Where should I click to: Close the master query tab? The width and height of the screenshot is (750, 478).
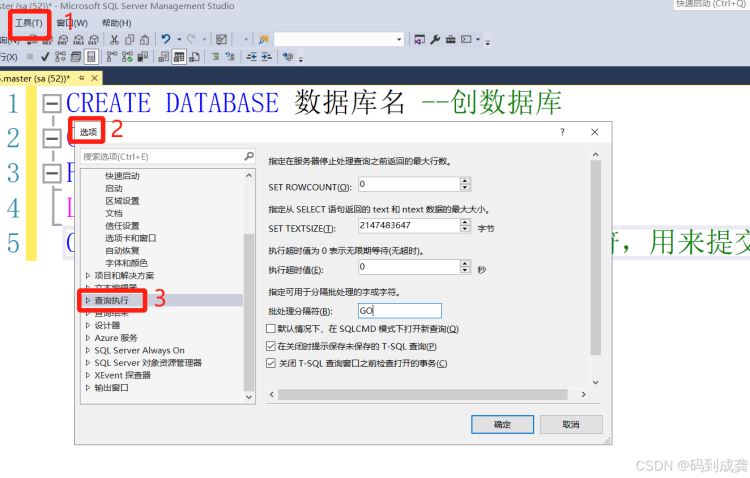point(95,78)
